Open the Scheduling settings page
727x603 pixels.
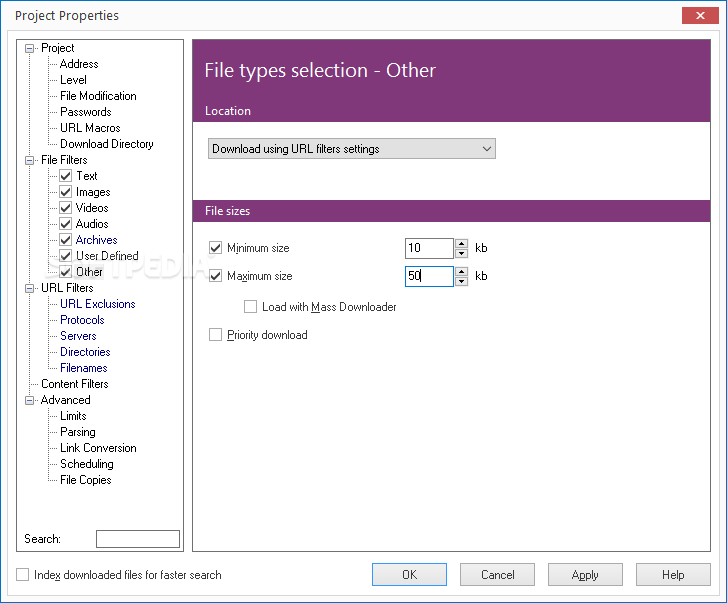tap(86, 464)
